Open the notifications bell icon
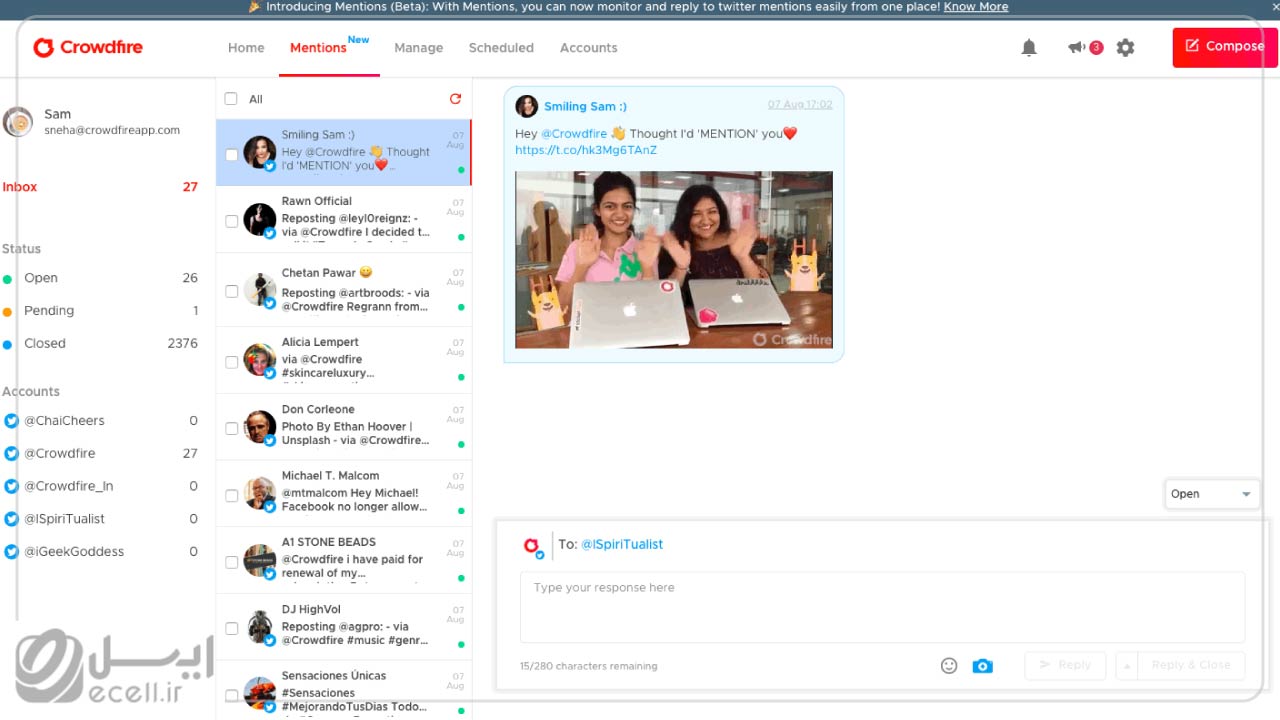 pyautogui.click(x=1029, y=48)
